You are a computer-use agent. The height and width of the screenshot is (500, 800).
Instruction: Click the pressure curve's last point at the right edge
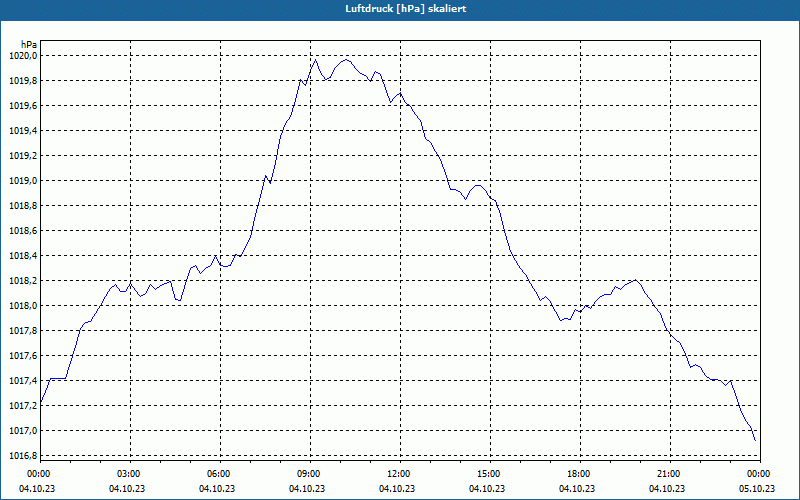(x=755, y=440)
